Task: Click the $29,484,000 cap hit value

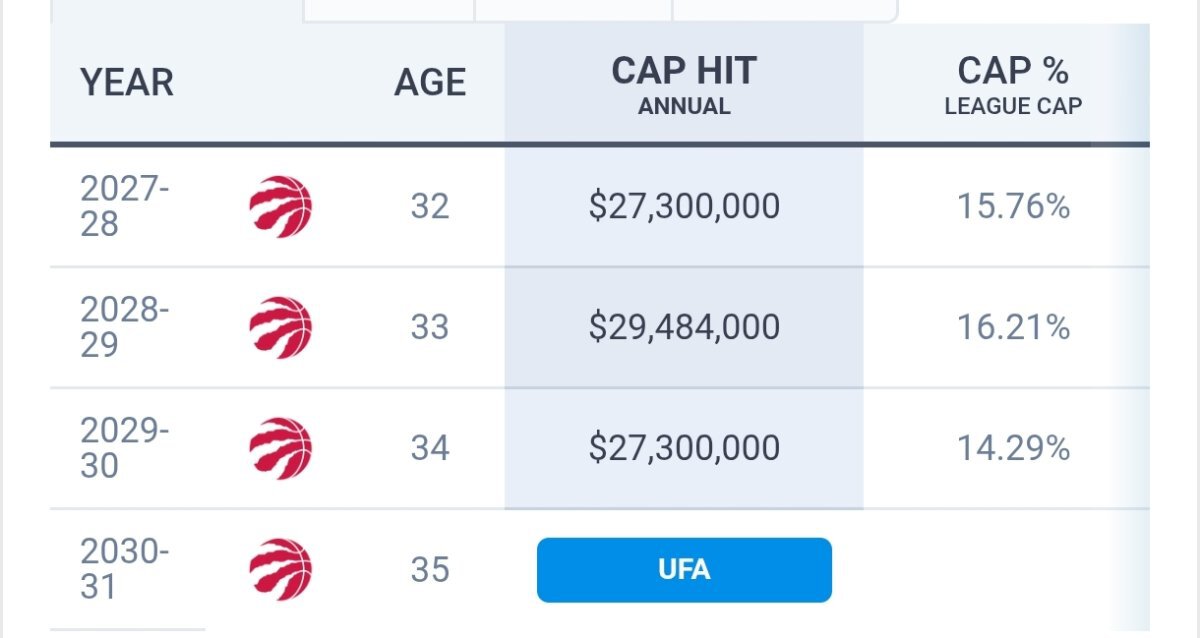Action: coord(684,328)
